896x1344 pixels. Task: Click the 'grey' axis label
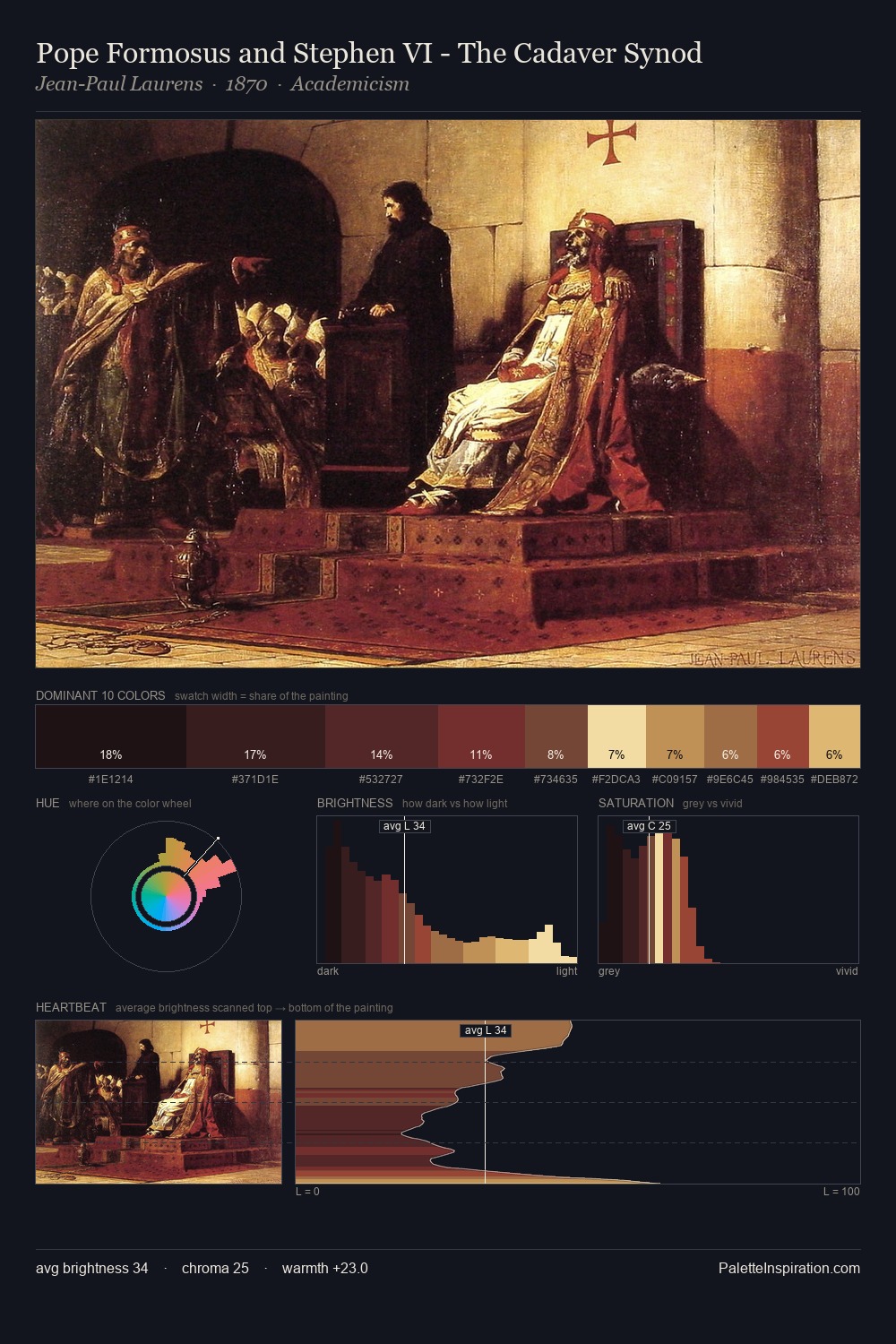pos(609,971)
